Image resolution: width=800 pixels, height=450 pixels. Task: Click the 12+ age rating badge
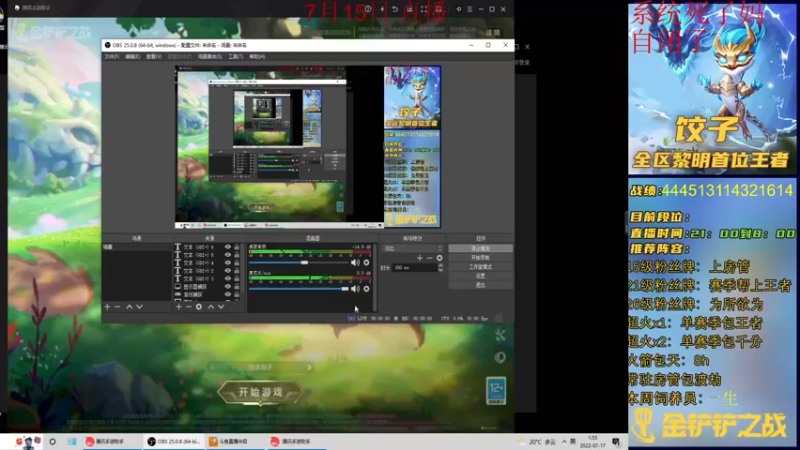click(x=496, y=390)
